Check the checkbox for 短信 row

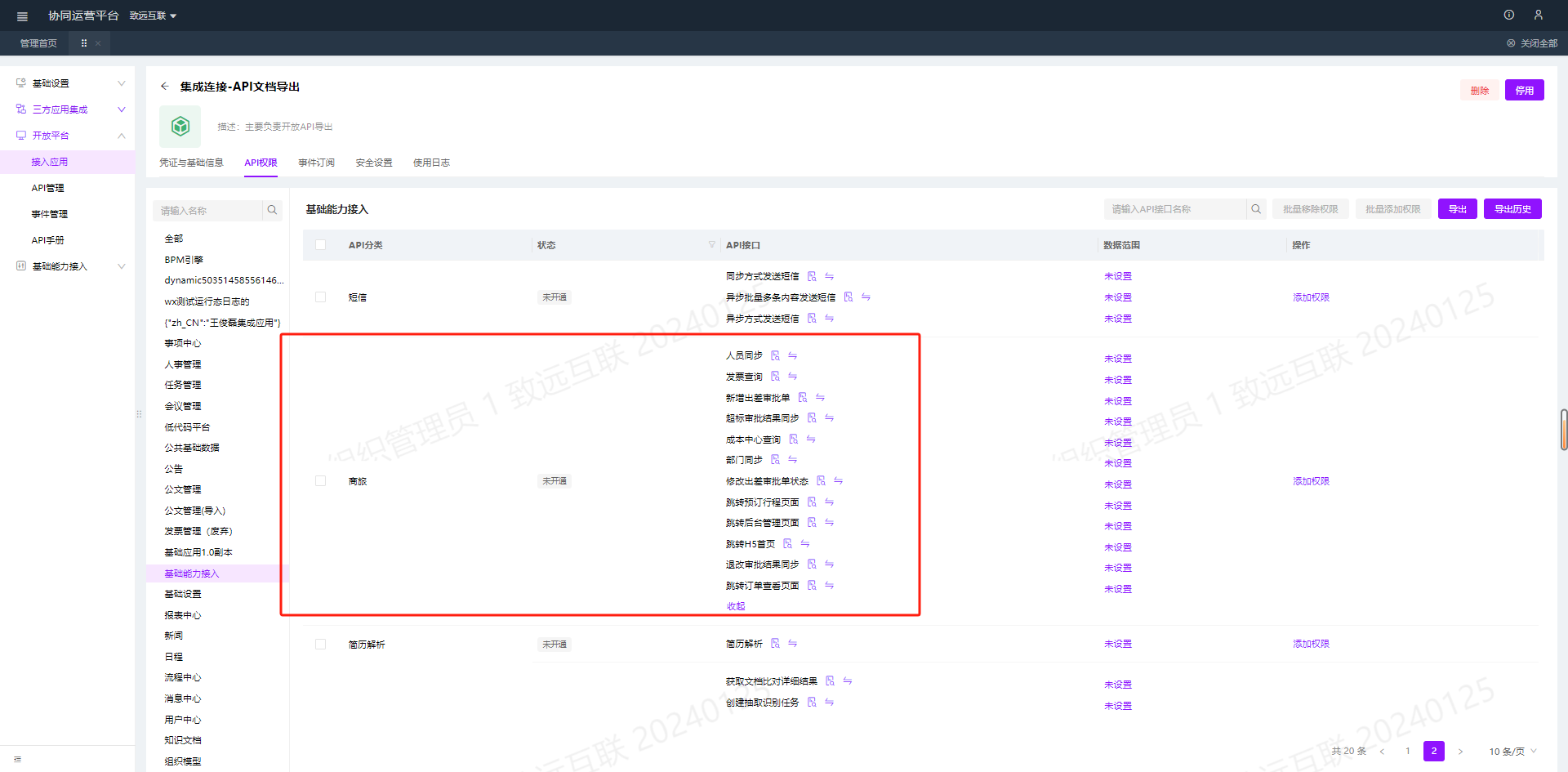click(x=320, y=297)
